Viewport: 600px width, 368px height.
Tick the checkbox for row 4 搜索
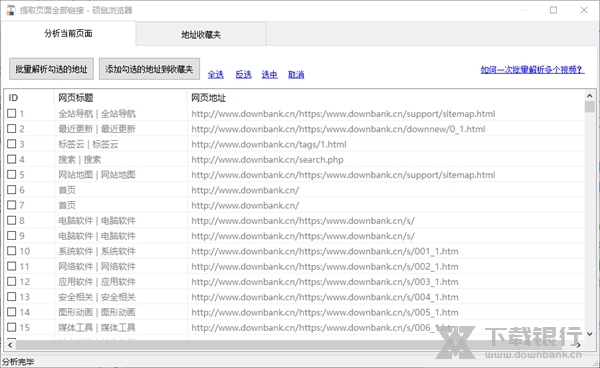(12, 159)
